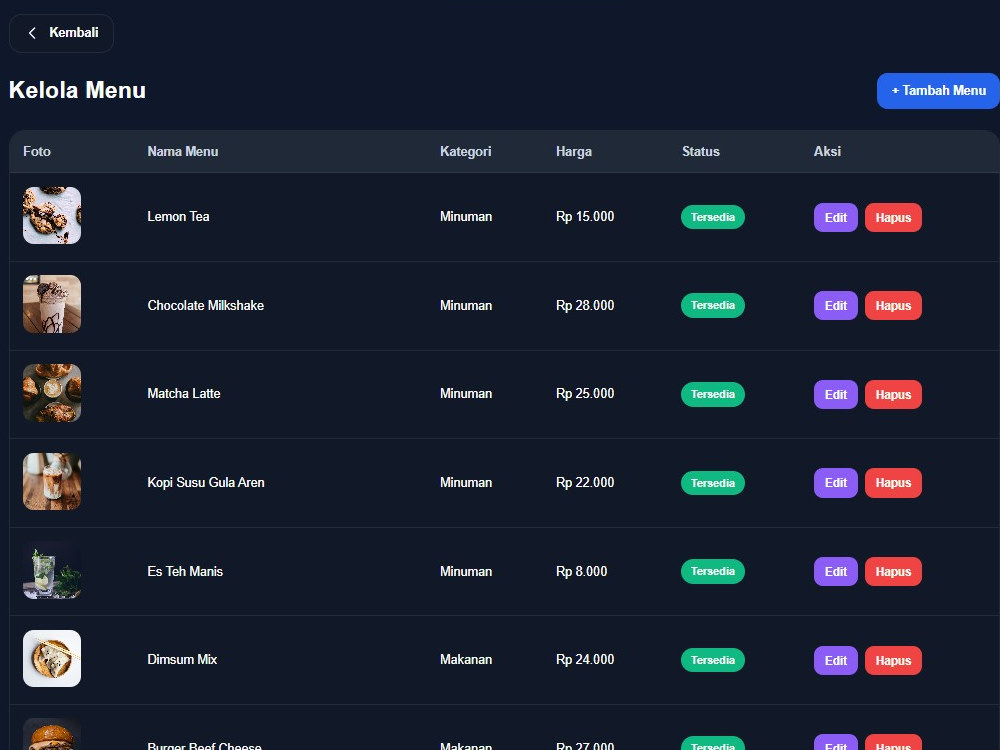Click Tersedia badge for Chocolate Milkshake
The width and height of the screenshot is (1000, 750).
[x=712, y=305]
